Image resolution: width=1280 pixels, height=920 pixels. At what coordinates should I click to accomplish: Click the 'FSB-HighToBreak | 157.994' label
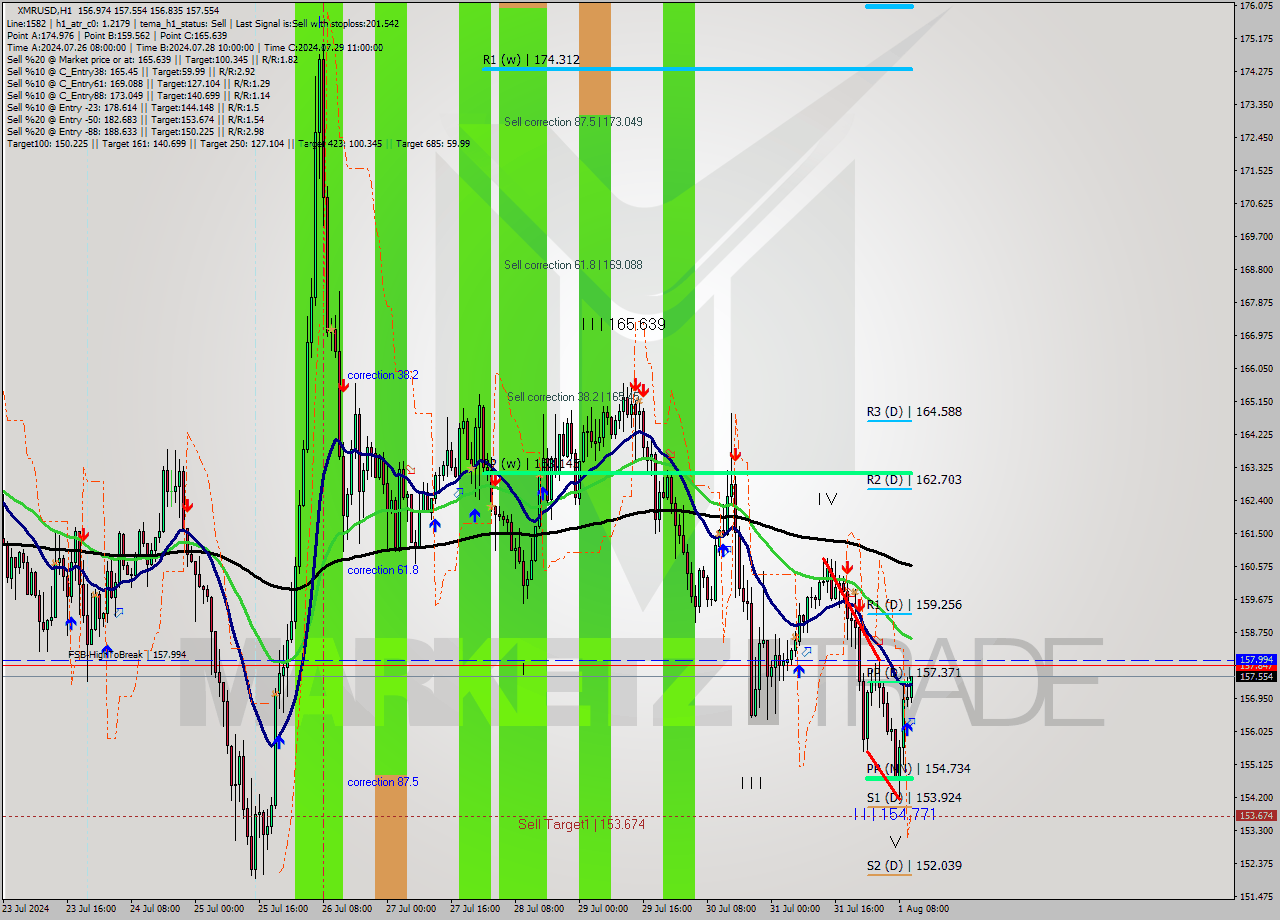[127, 655]
